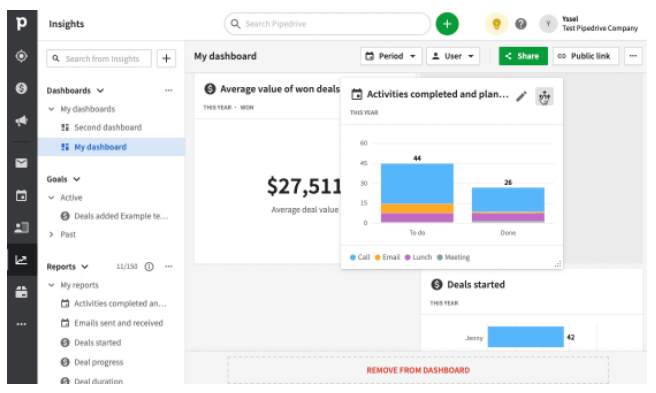Click Jenny's bar in Deals started

[x=525, y=337]
